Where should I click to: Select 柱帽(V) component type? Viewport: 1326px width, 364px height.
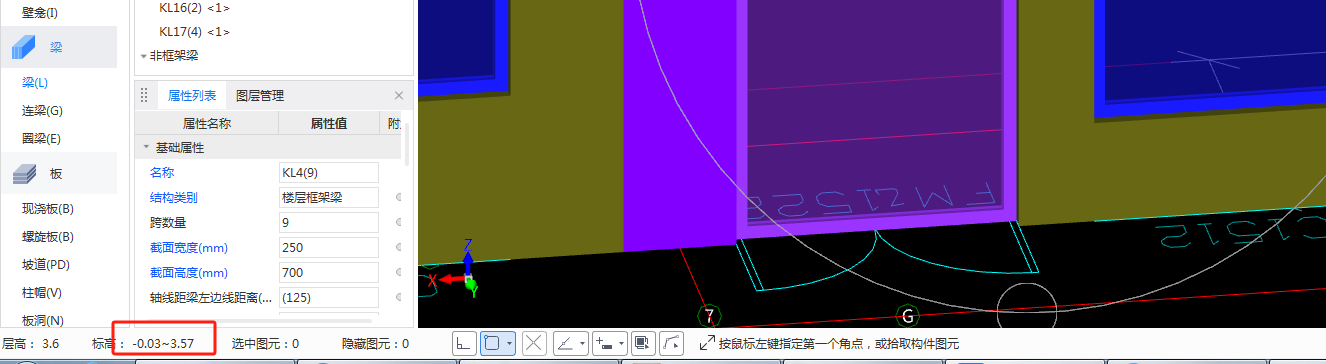point(42,293)
